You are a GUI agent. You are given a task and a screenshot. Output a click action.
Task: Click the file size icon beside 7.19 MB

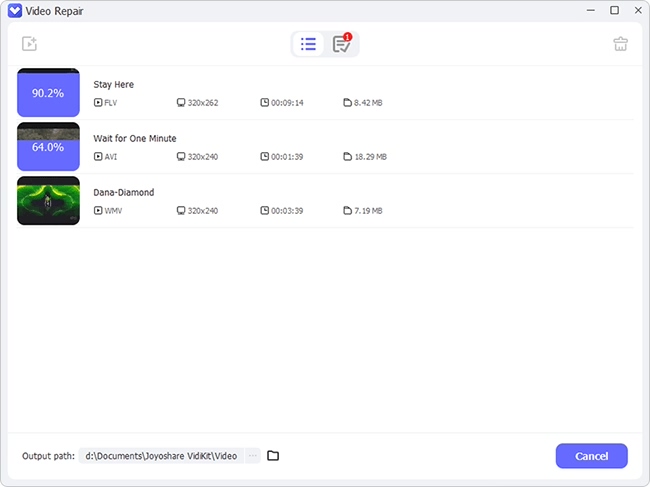point(347,211)
